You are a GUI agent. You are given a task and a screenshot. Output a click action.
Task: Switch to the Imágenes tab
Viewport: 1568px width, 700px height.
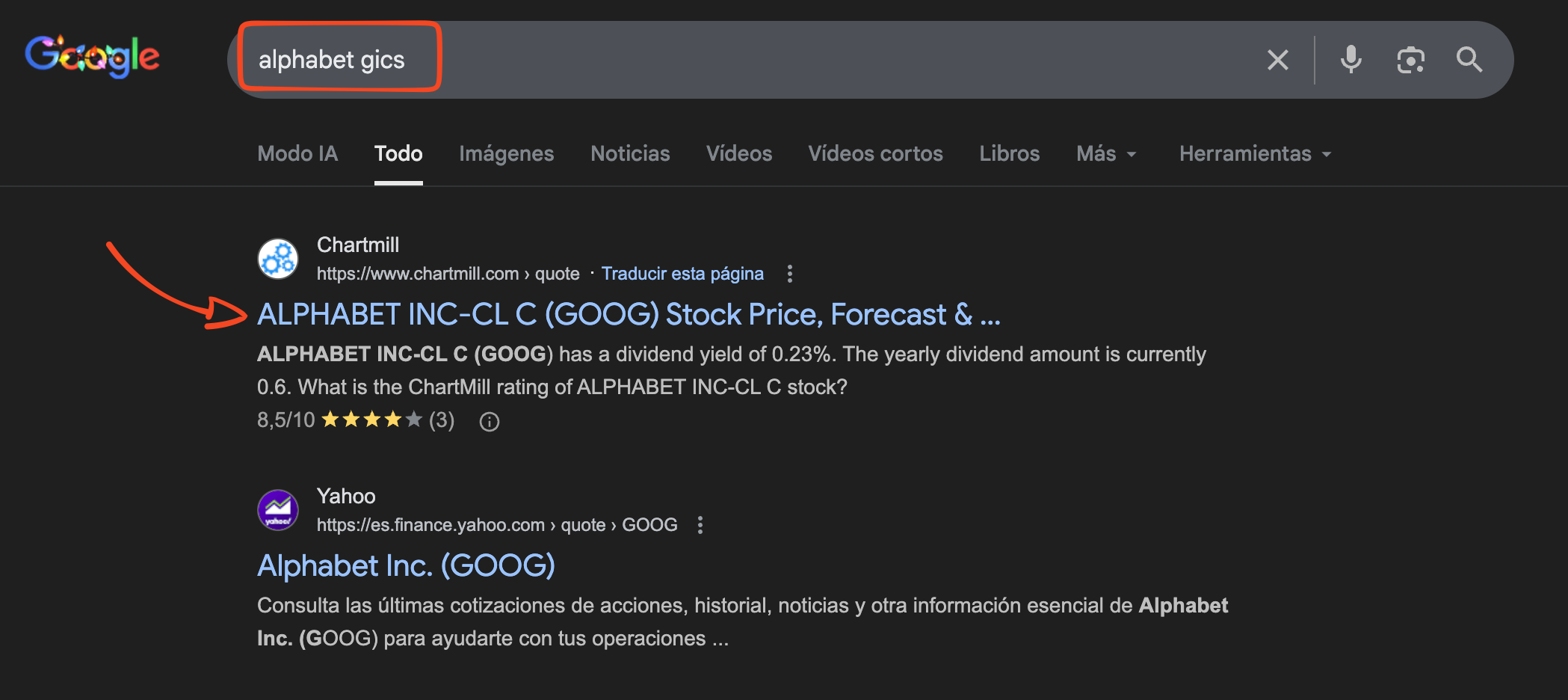coord(506,154)
